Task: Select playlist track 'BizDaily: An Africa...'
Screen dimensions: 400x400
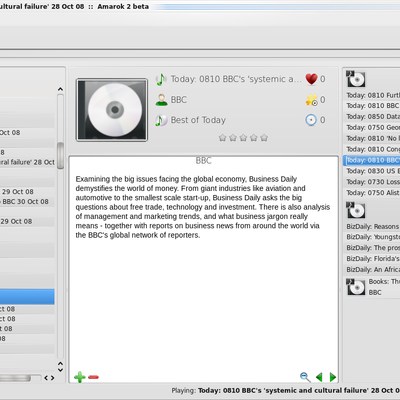Action: [x=372, y=270]
